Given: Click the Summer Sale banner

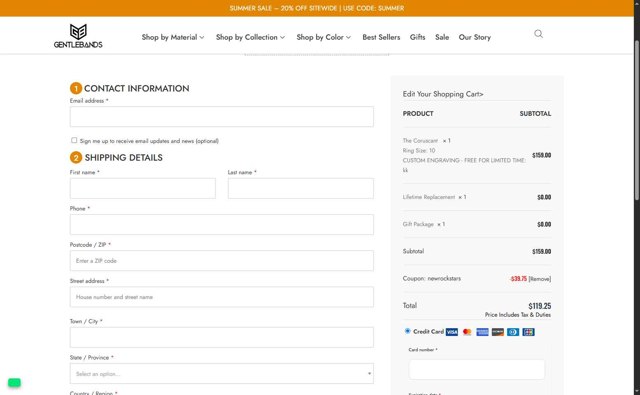Looking at the screenshot, I should click(317, 8).
